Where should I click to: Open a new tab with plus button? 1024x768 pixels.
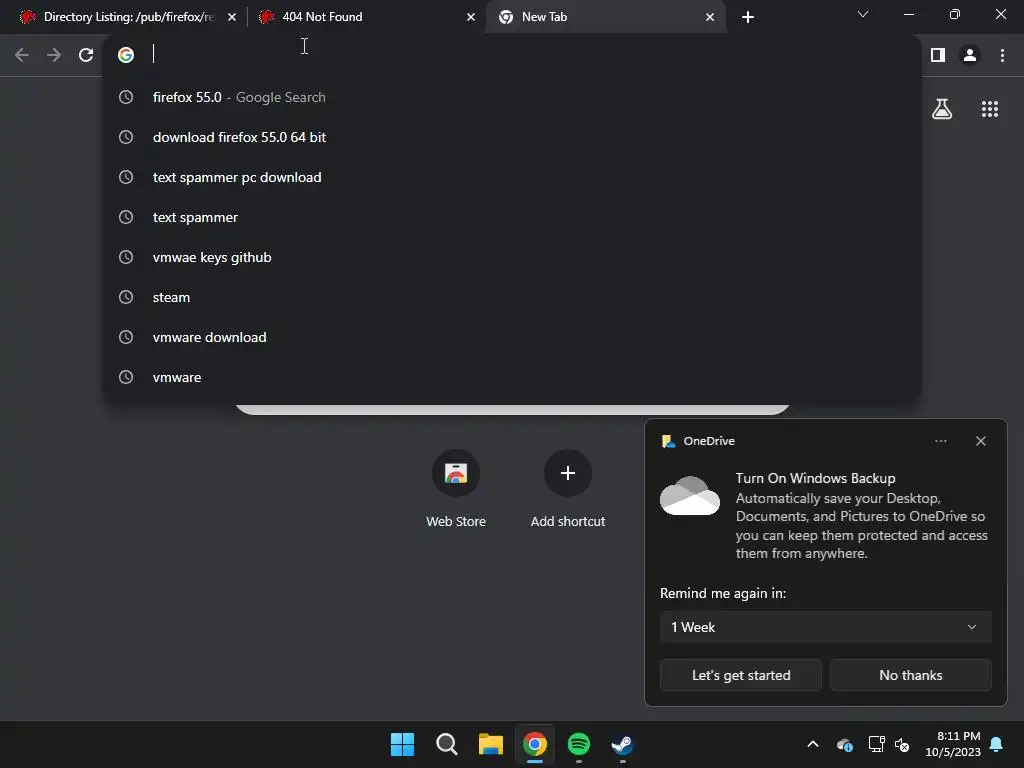[748, 17]
